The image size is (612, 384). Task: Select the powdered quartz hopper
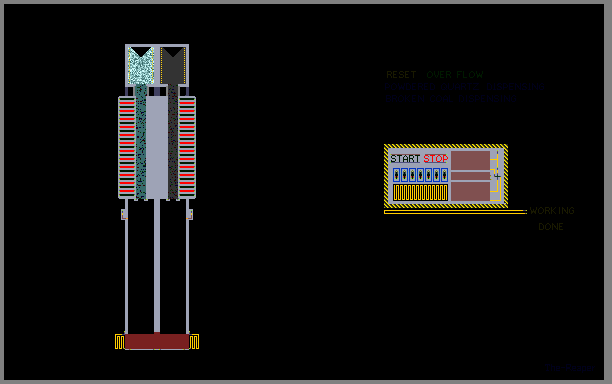[x=141, y=66]
